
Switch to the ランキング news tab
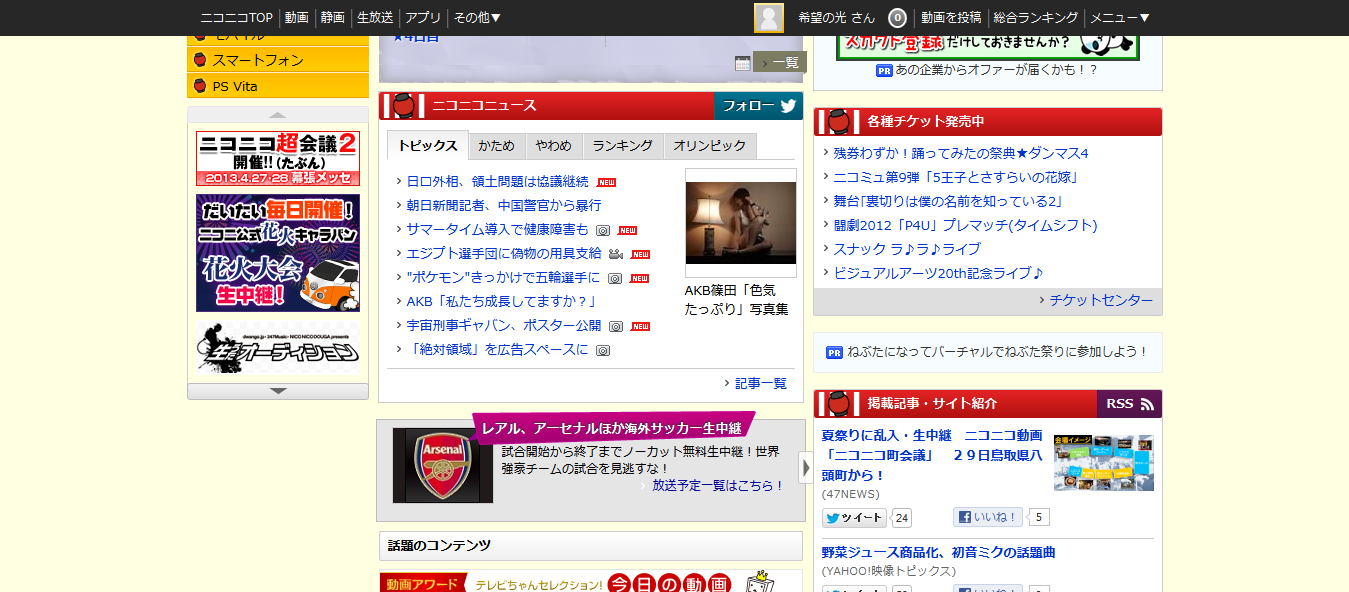pos(622,146)
